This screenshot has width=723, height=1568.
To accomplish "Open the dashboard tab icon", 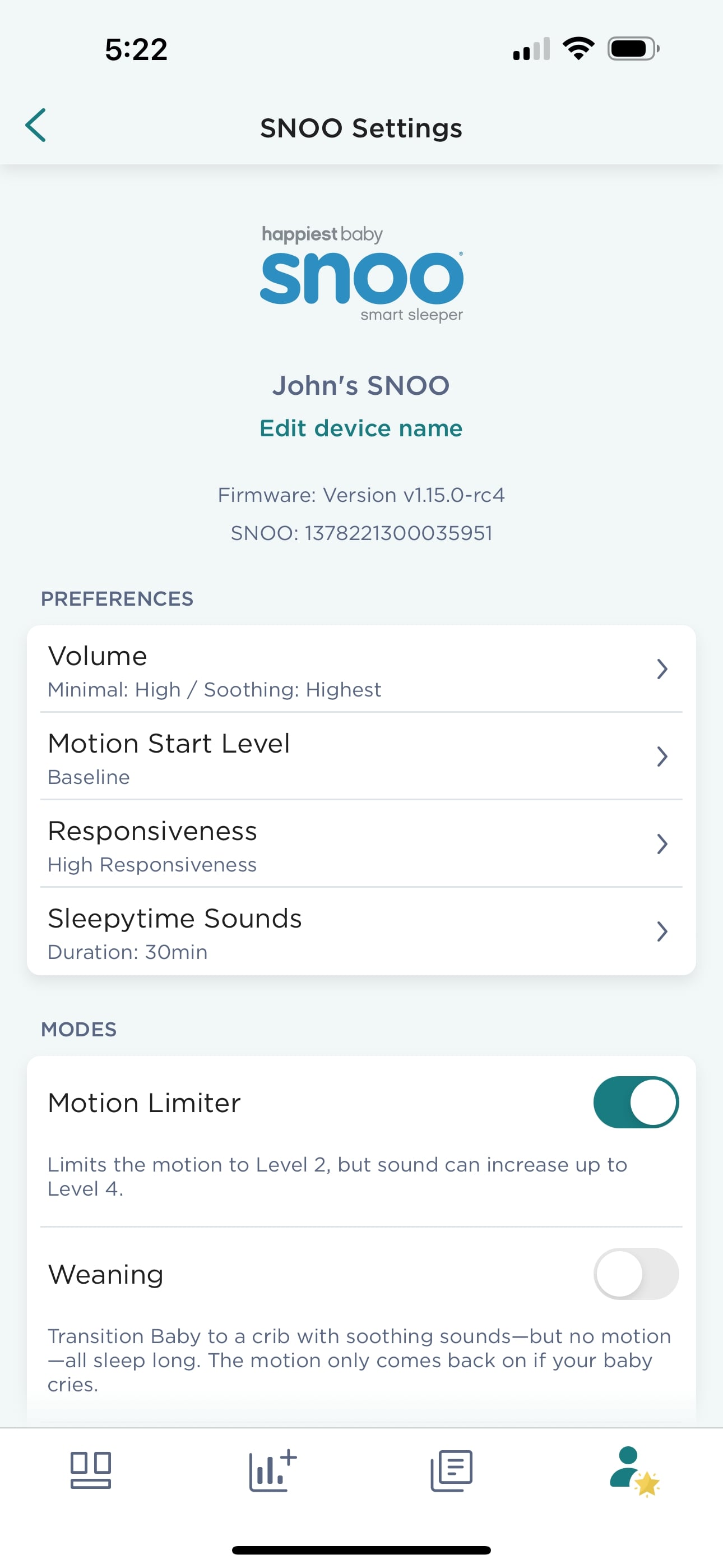I will click(x=91, y=1470).
